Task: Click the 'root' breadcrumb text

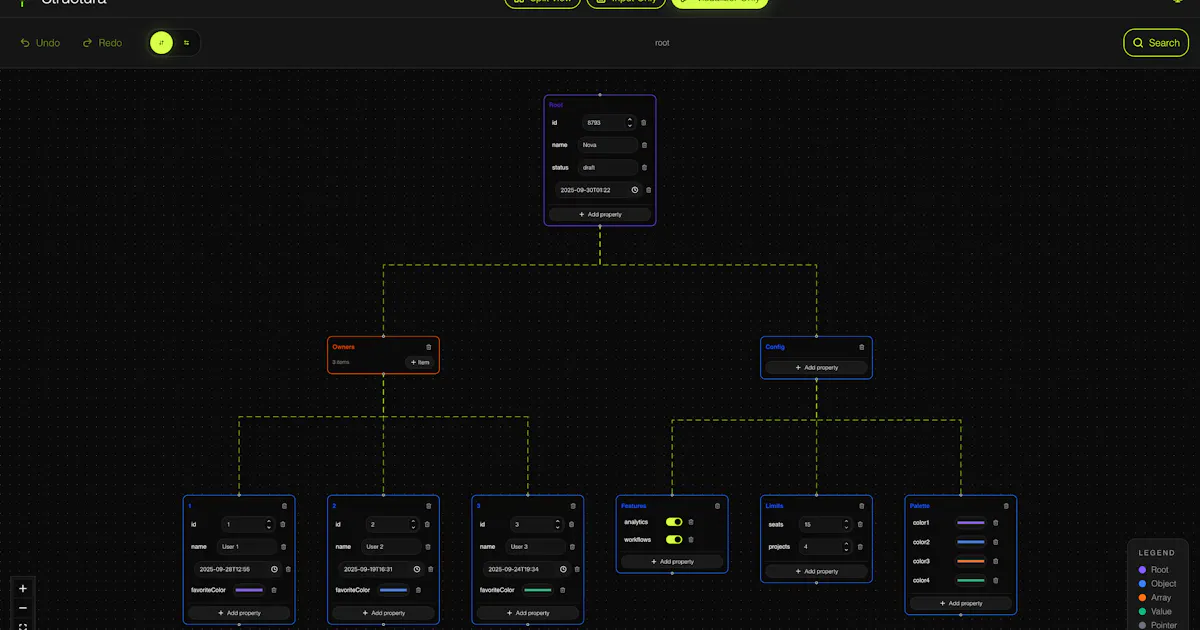Action: [662, 43]
